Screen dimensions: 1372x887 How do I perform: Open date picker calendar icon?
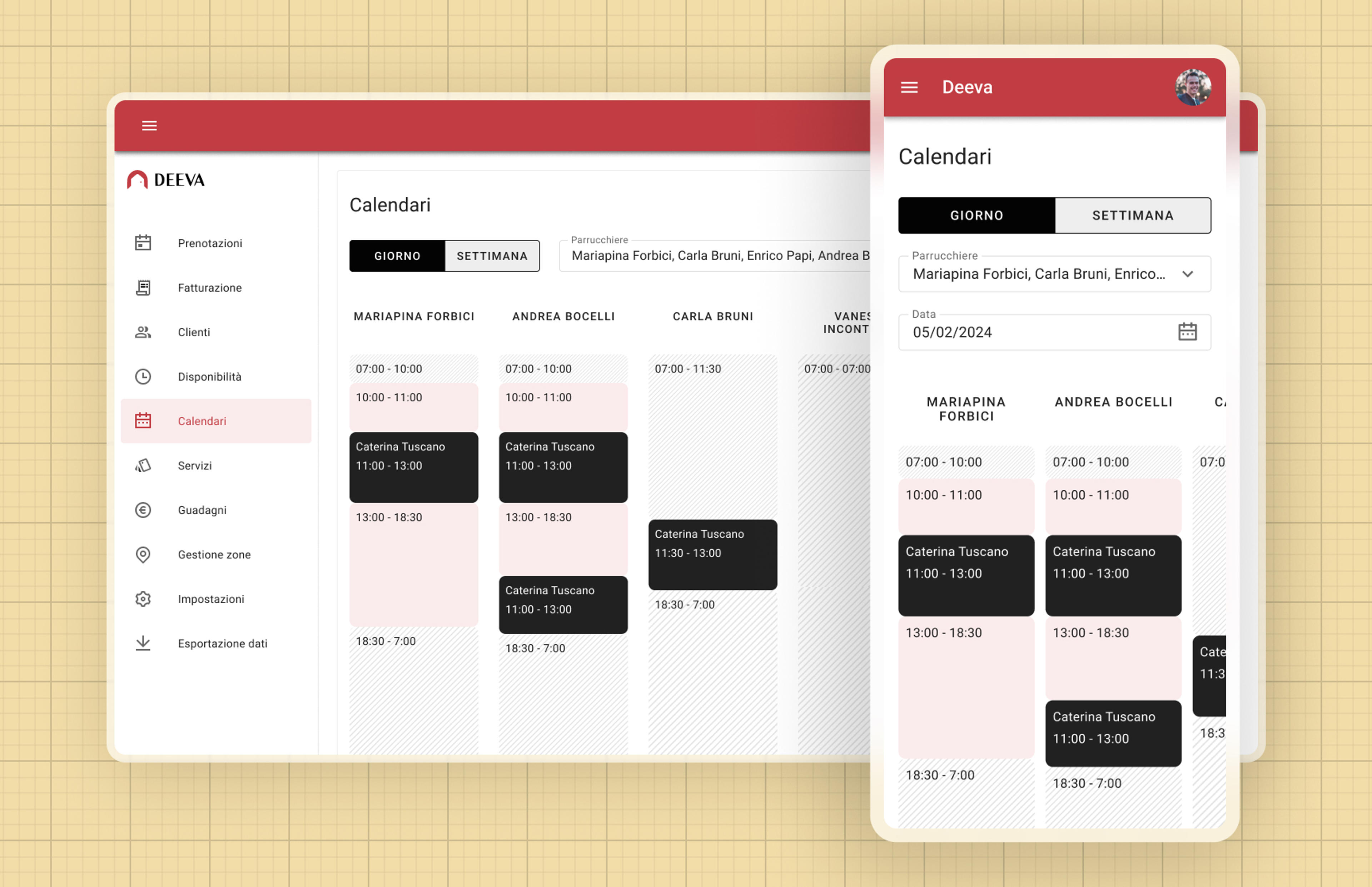[1187, 331]
